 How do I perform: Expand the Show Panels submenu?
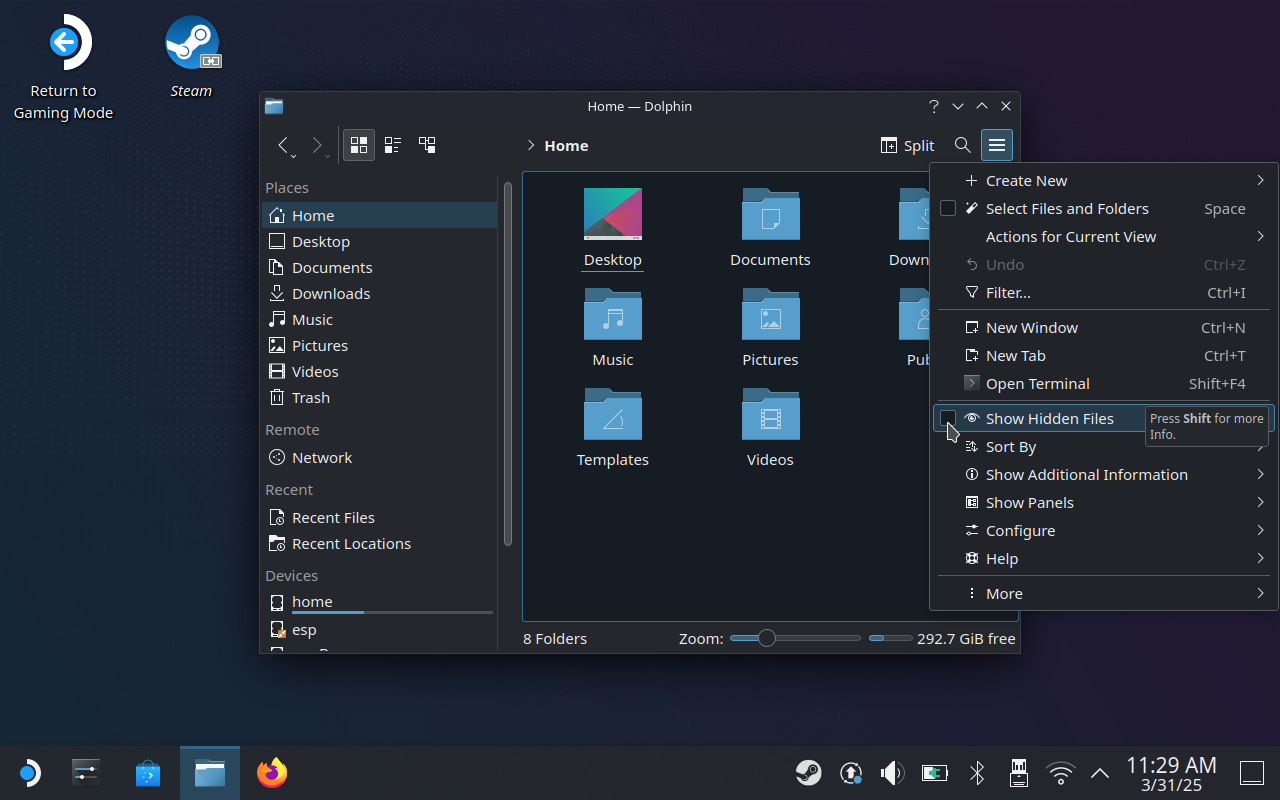[x=1029, y=502]
